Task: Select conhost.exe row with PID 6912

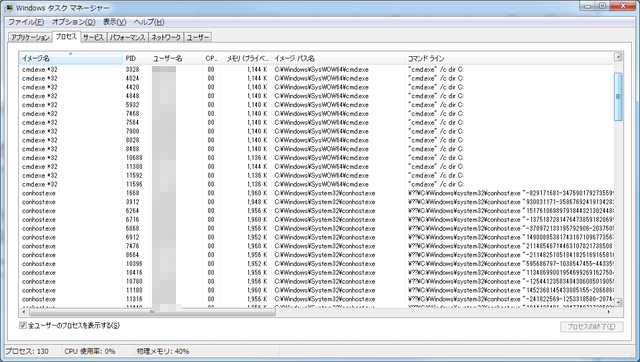Action: 316,238
